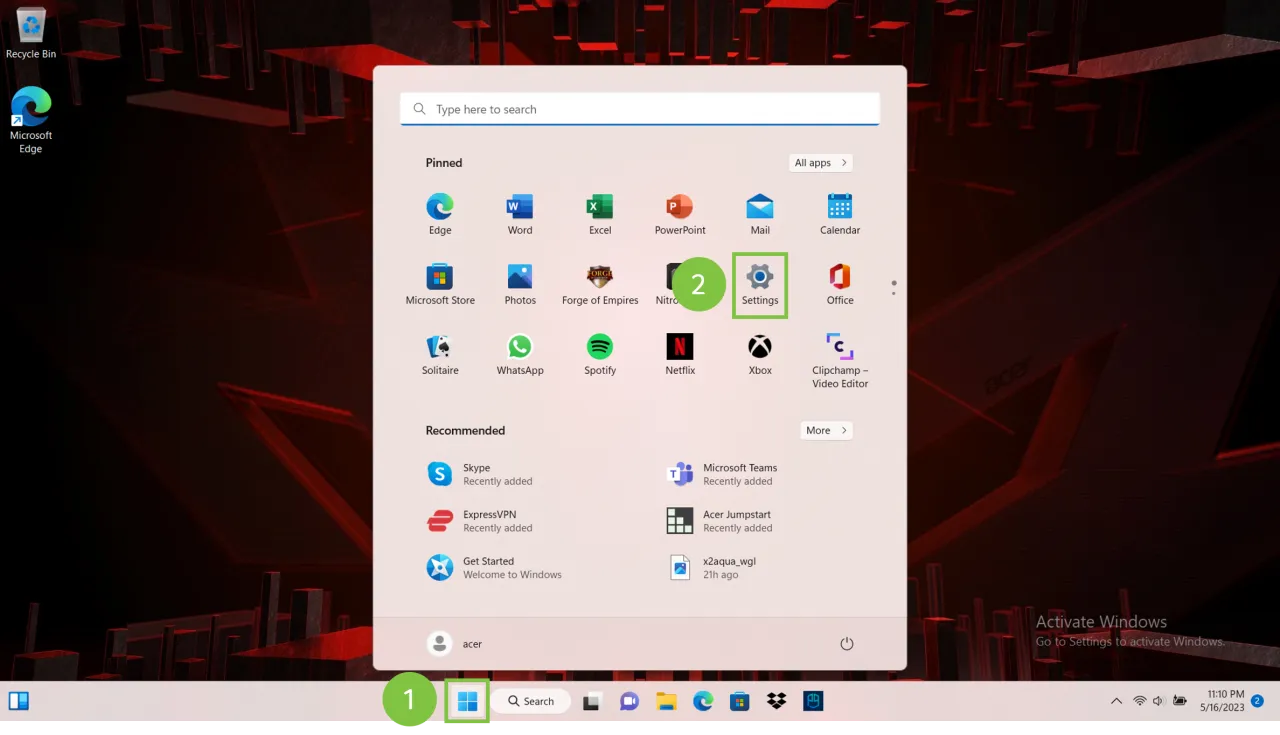Click the Start menu search field

(640, 109)
